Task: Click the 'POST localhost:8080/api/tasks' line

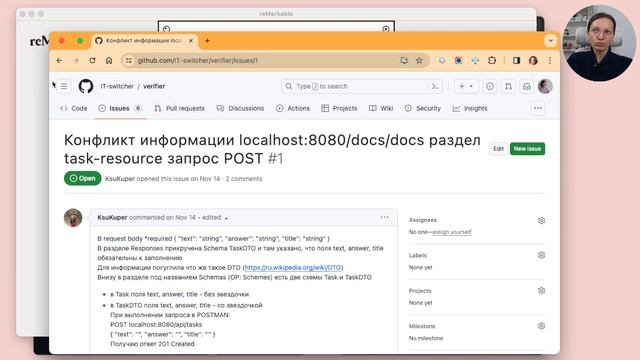Action: pos(156,324)
